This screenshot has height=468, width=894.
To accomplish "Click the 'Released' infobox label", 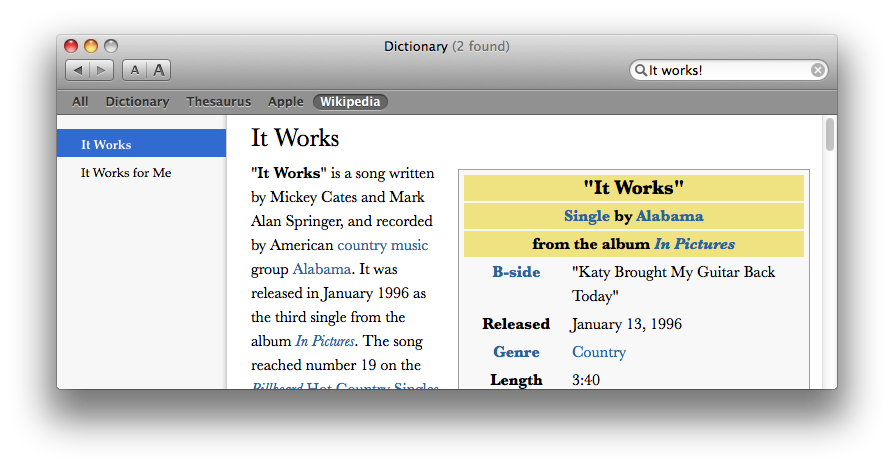I will pos(516,324).
